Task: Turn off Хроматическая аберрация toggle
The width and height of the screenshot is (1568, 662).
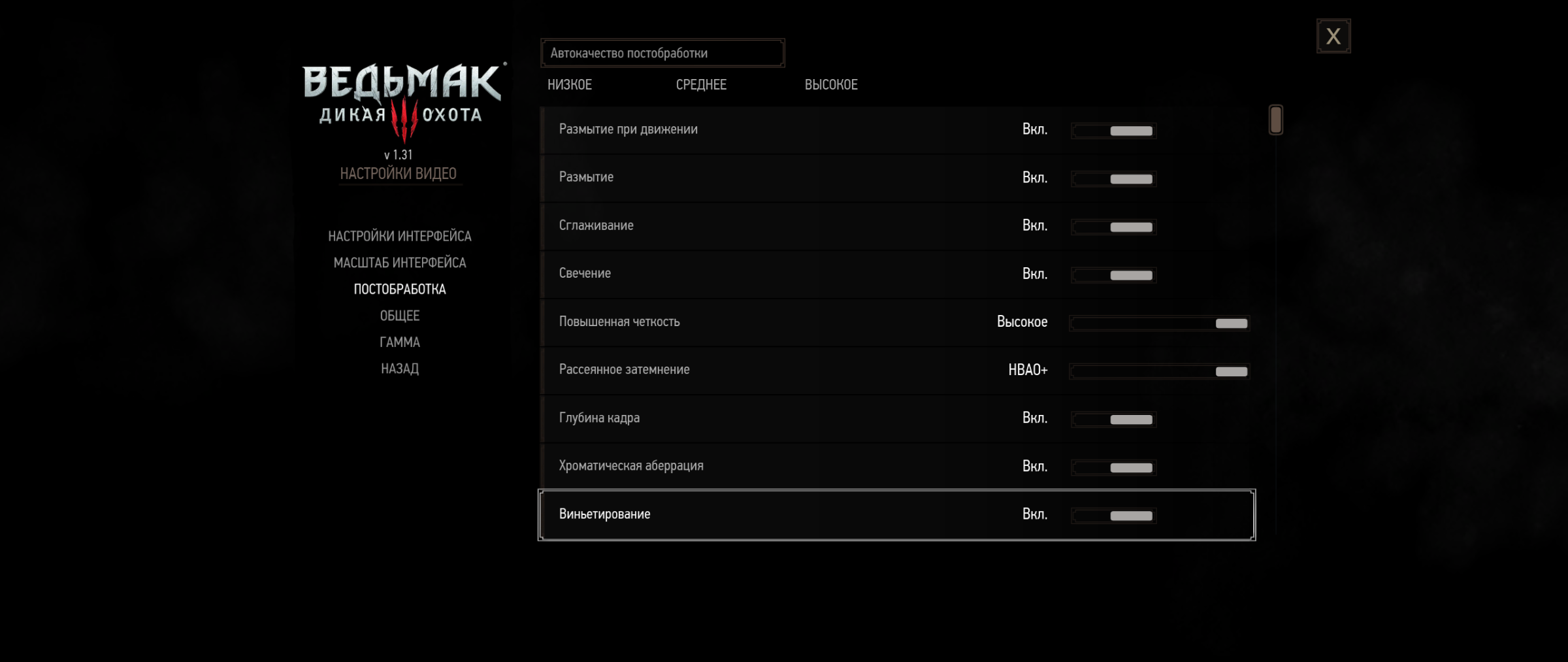Action: pos(1114,467)
